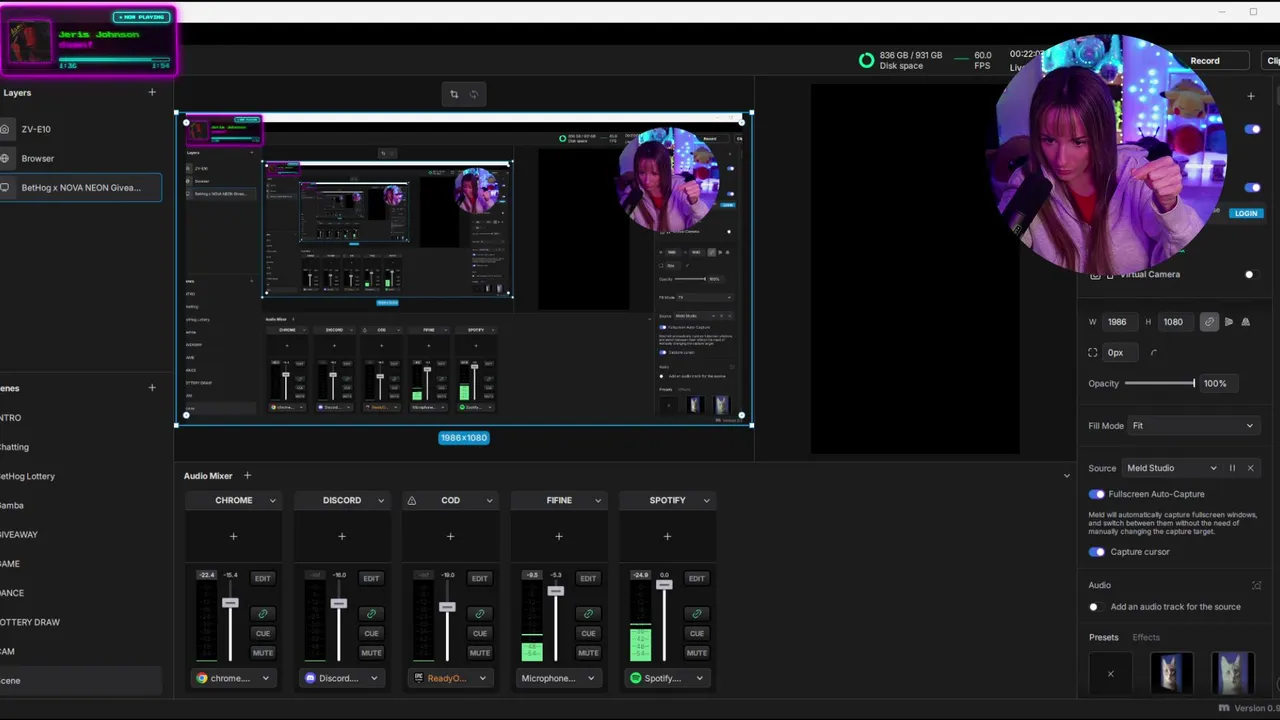1280x720 pixels.
Task: Select the BetHog x NOVA NEON layer
Action: pos(80,187)
